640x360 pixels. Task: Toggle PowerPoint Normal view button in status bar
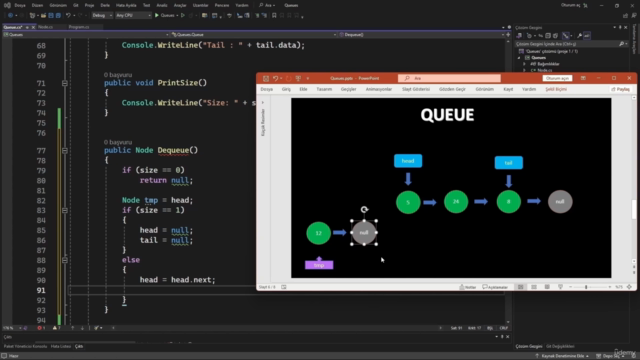pos(520,287)
